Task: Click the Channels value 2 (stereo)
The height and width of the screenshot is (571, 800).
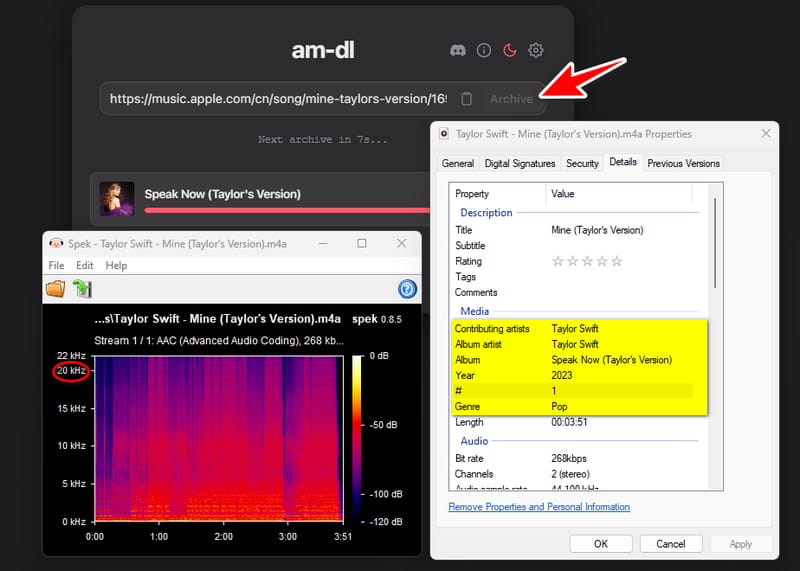Action: point(570,474)
